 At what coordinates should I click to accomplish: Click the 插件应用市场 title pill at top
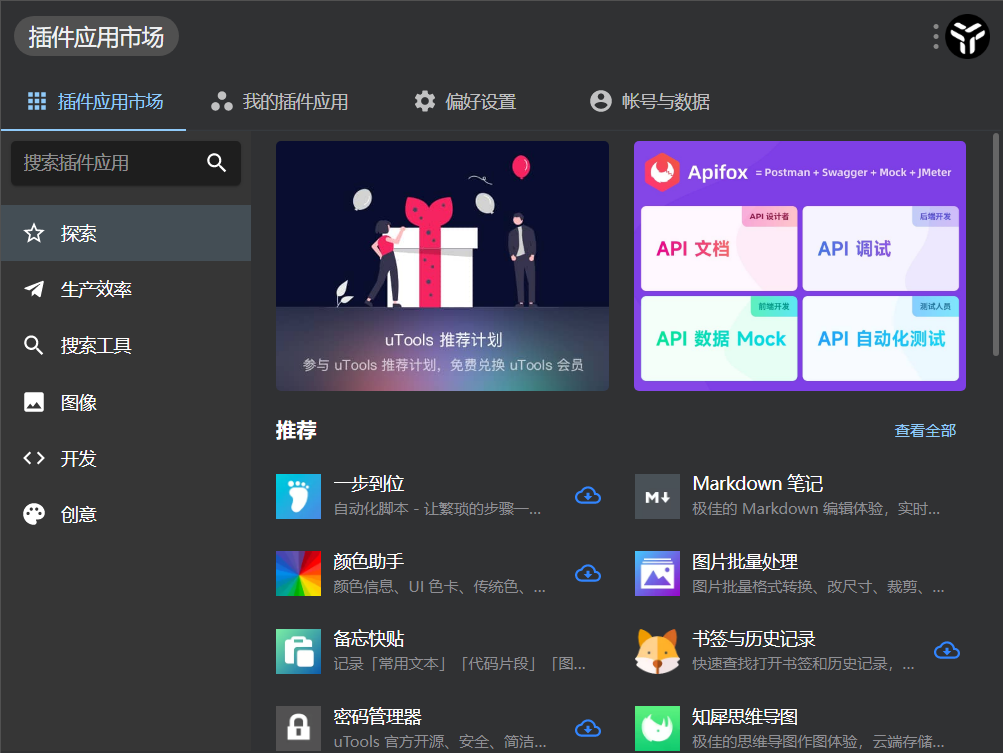96,36
